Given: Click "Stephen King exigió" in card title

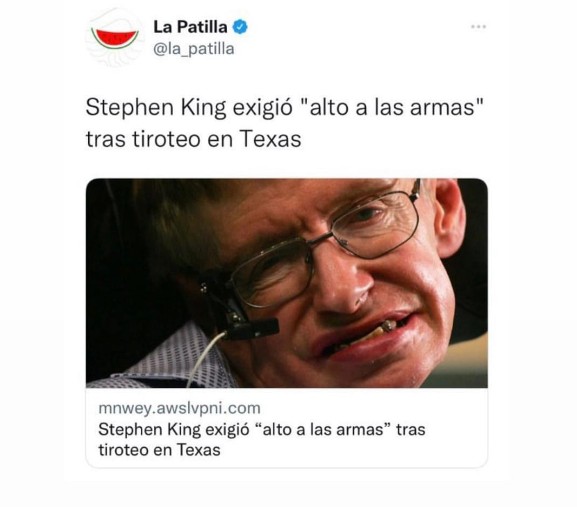Looking at the screenshot, I should click(174, 429).
